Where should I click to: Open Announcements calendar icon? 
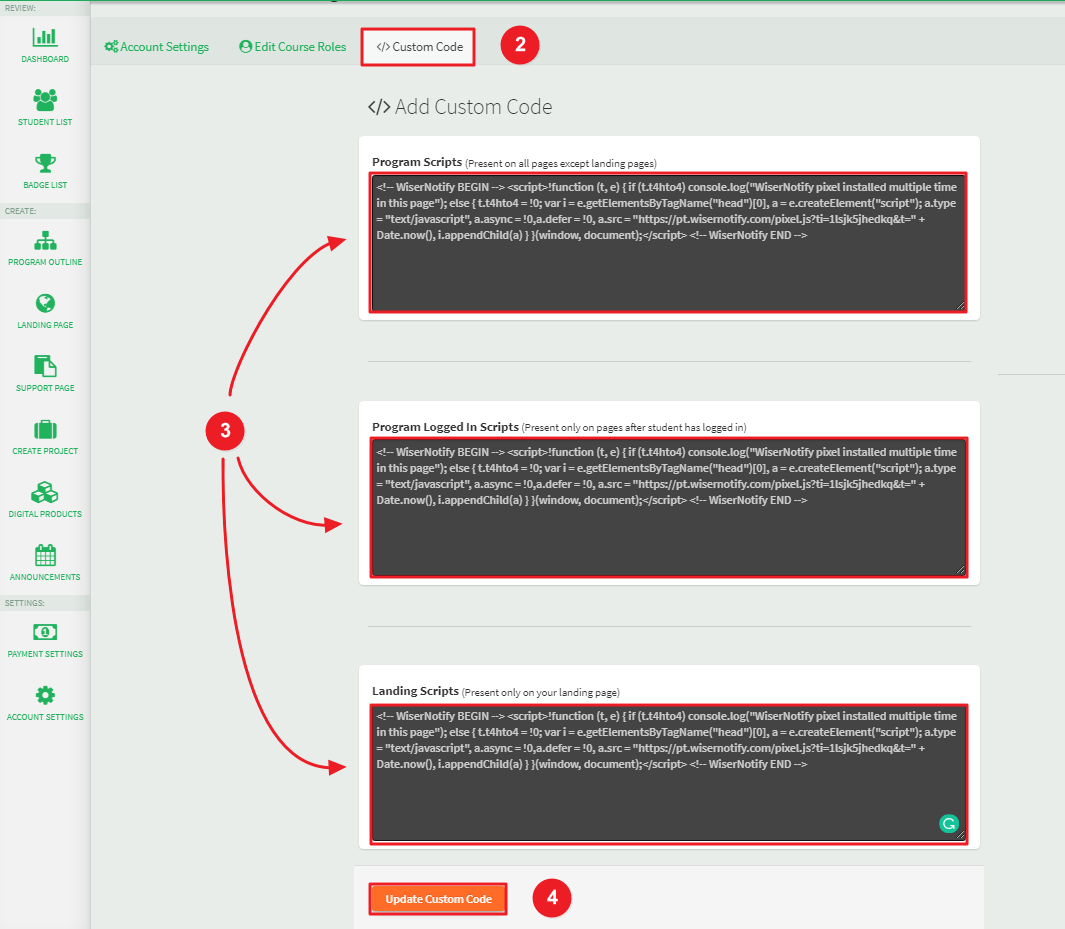[x=45, y=555]
